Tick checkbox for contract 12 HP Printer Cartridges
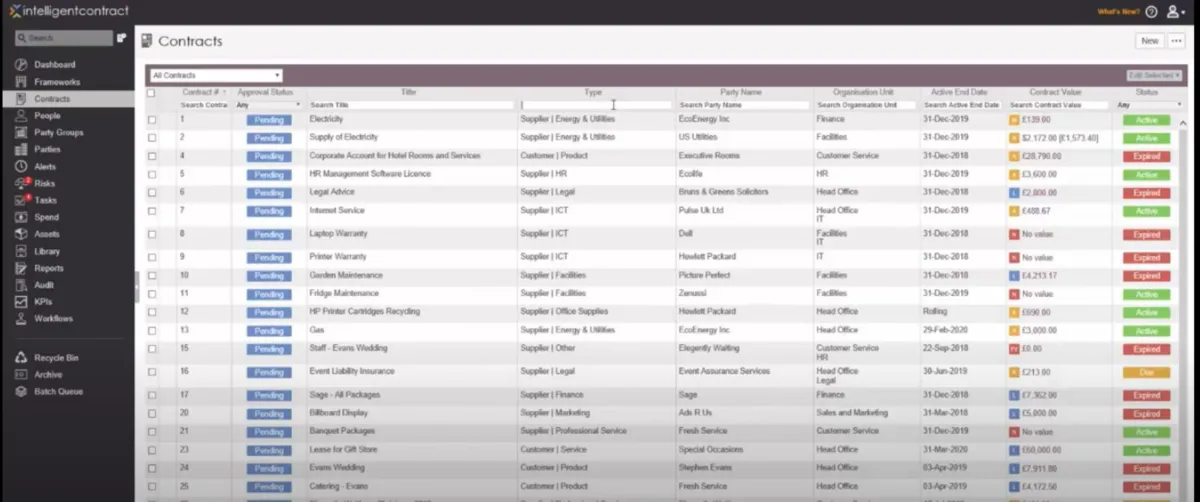This screenshot has height=502, width=1200. 152,313
